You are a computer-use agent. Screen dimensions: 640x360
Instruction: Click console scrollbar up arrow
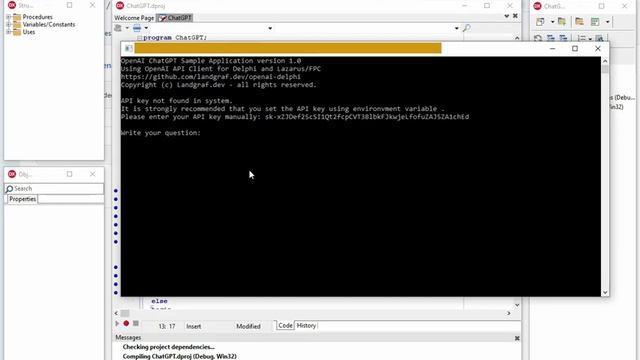pyautogui.click(x=605, y=61)
